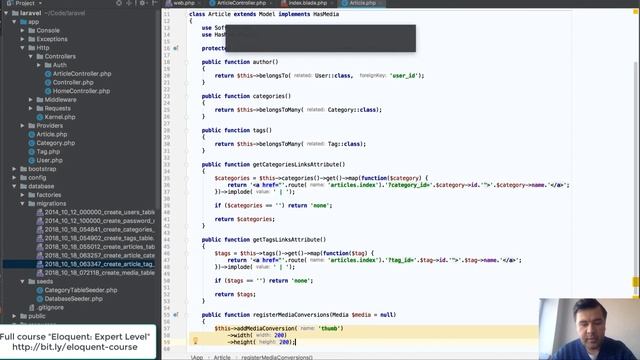Hide the Project tool window
The width and height of the screenshot is (640, 360).
point(154,3)
